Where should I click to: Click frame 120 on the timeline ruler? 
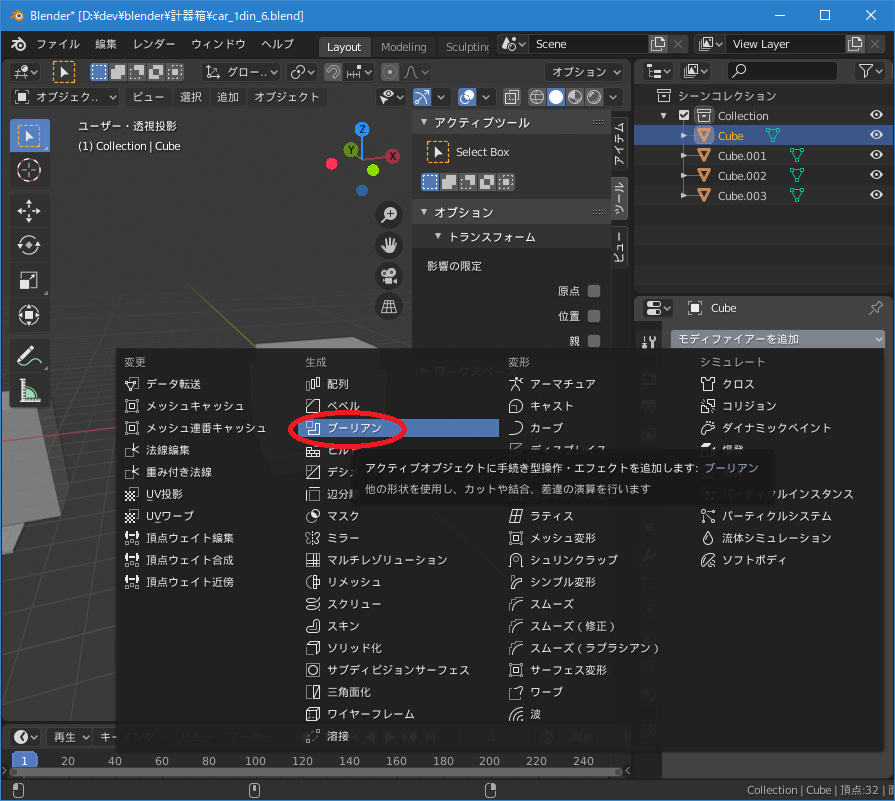pyautogui.click(x=301, y=762)
